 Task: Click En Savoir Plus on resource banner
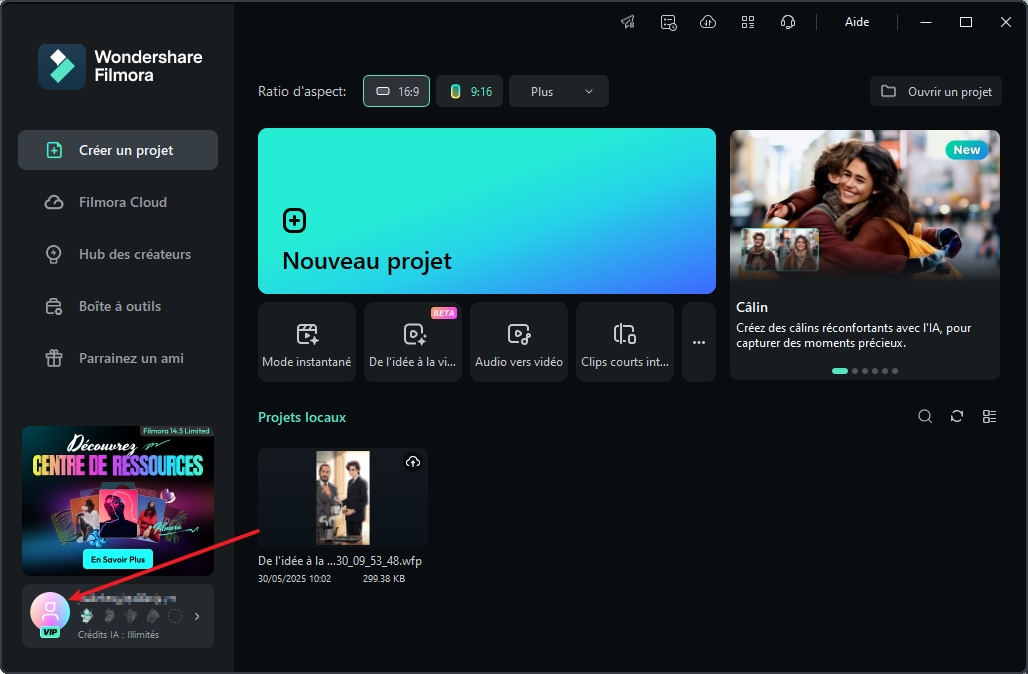(117, 560)
